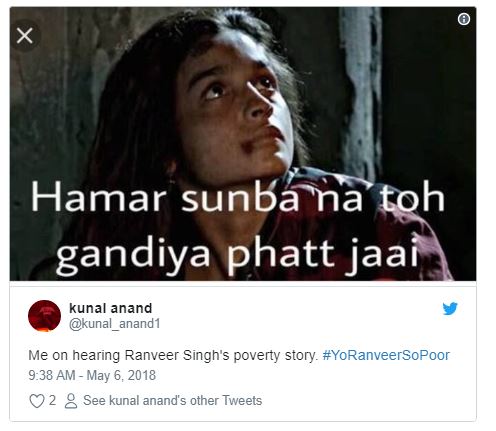
Task: Click the word Tweets in the bottom link
Action: [242, 400]
